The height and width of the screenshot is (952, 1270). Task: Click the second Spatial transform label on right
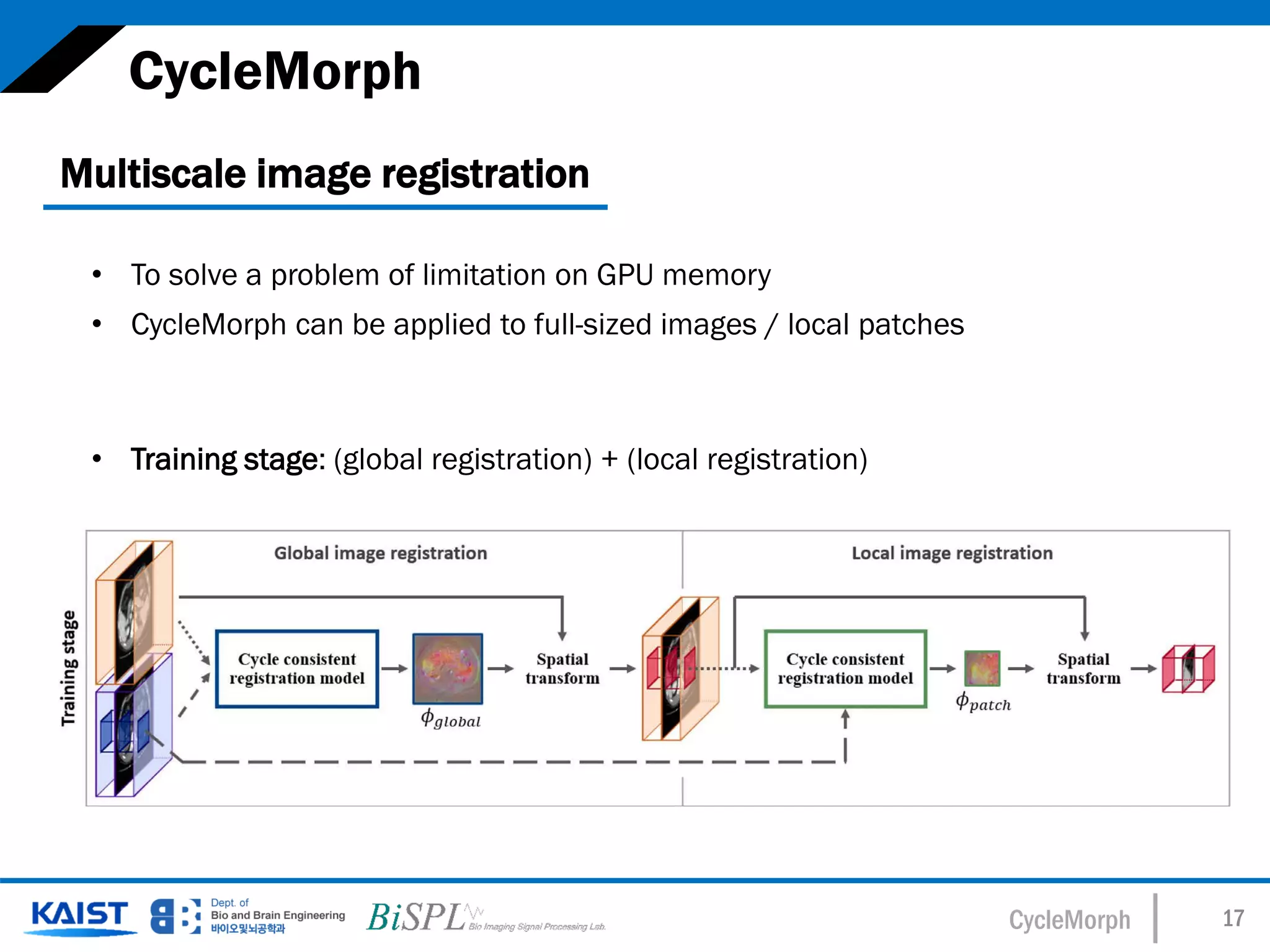click(x=1083, y=668)
